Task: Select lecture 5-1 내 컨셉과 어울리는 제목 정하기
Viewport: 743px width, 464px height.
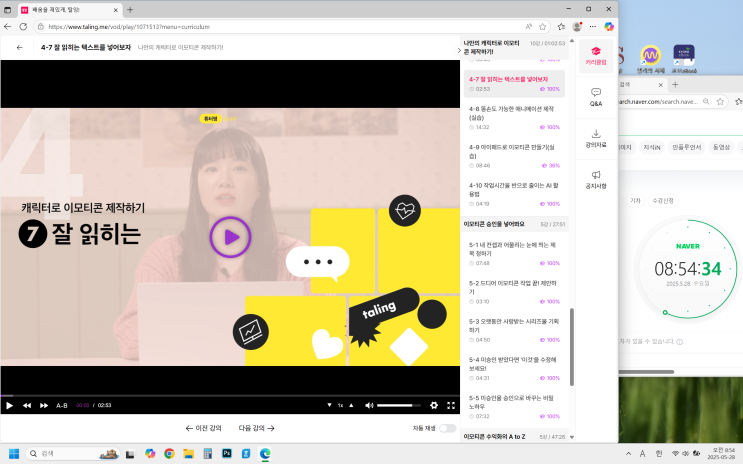Action: pos(514,254)
